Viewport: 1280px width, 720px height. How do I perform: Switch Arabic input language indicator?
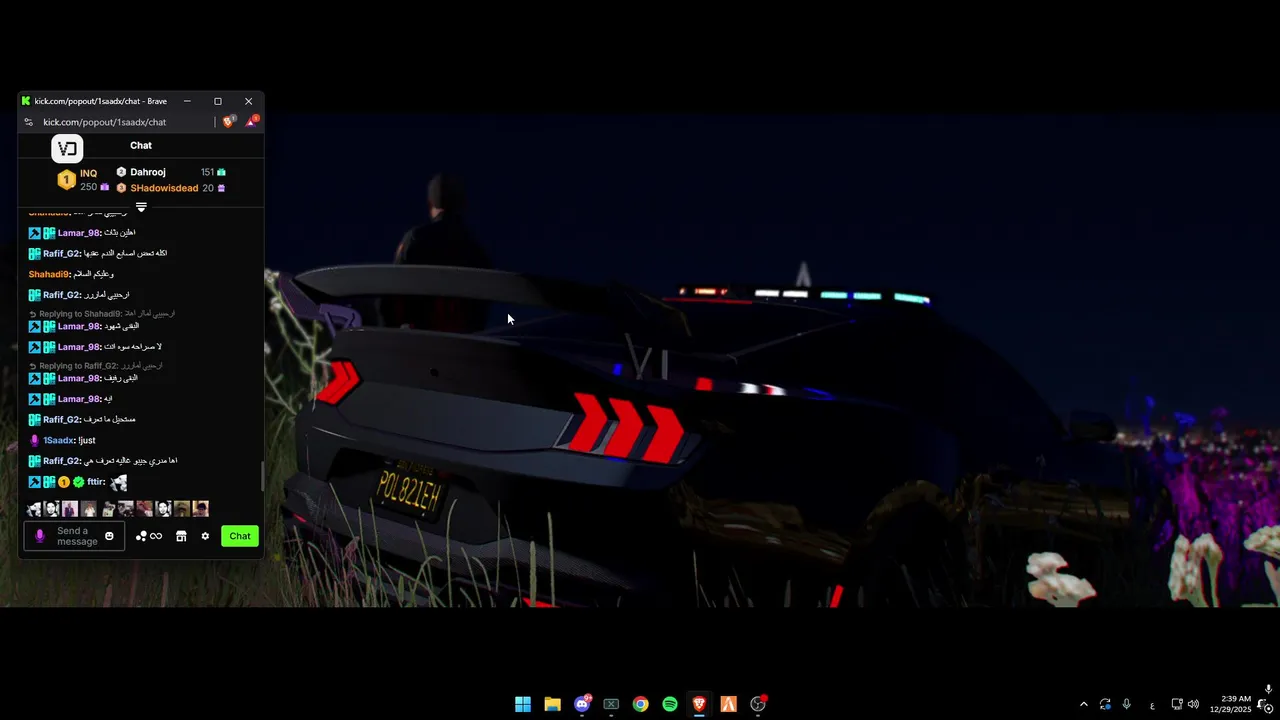[1152, 705]
